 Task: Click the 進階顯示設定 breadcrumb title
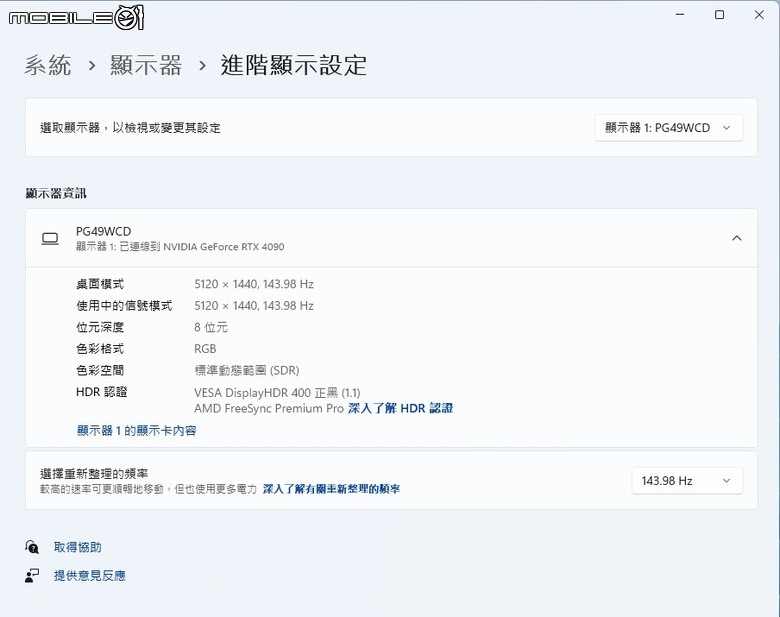(x=293, y=65)
